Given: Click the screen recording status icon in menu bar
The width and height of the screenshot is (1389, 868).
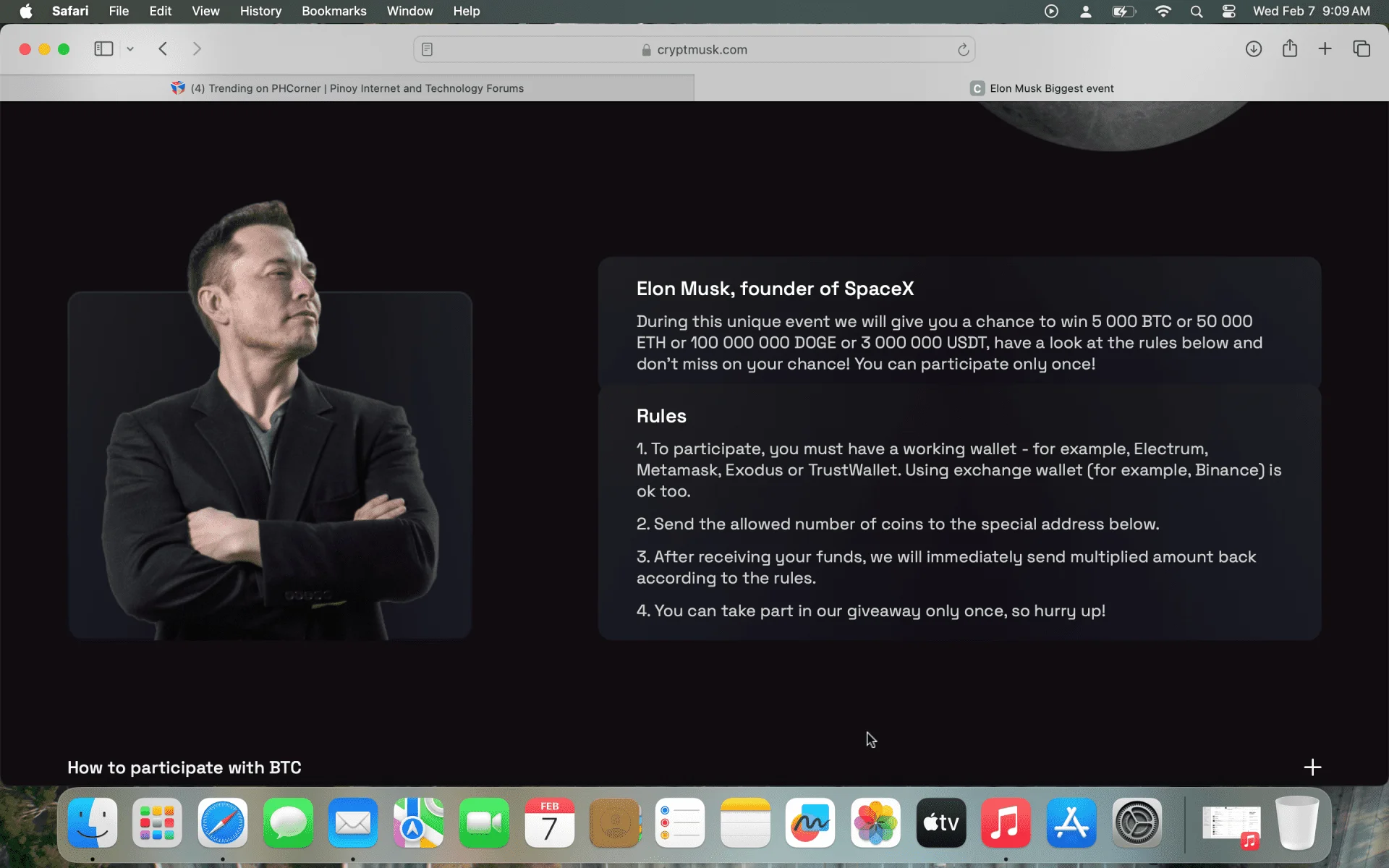Looking at the screenshot, I should point(1051,11).
